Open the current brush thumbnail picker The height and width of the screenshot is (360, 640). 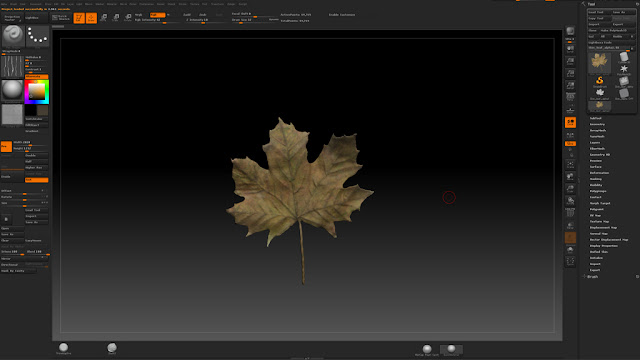[x=13, y=36]
